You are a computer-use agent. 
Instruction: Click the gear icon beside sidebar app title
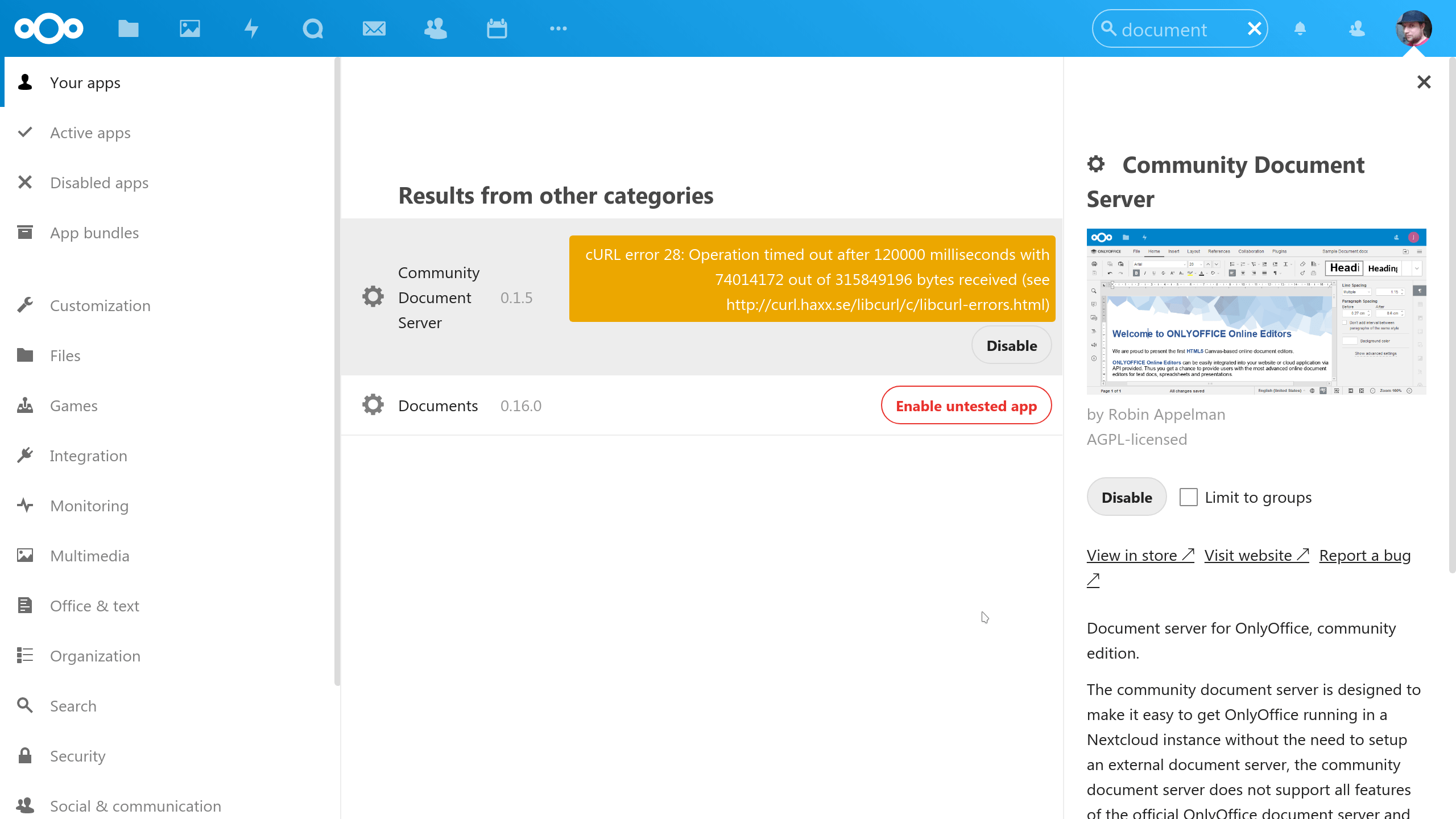tap(1096, 164)
